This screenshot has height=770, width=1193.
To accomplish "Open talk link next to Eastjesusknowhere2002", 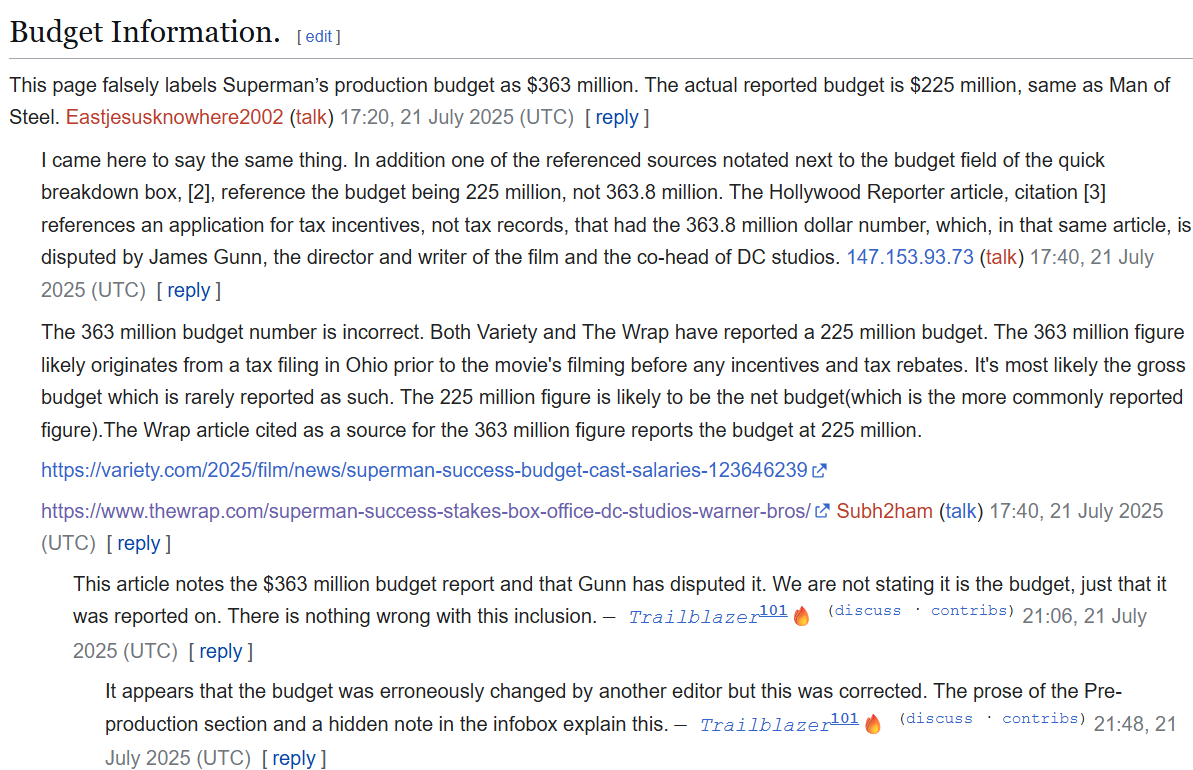I will click(310, 117).
